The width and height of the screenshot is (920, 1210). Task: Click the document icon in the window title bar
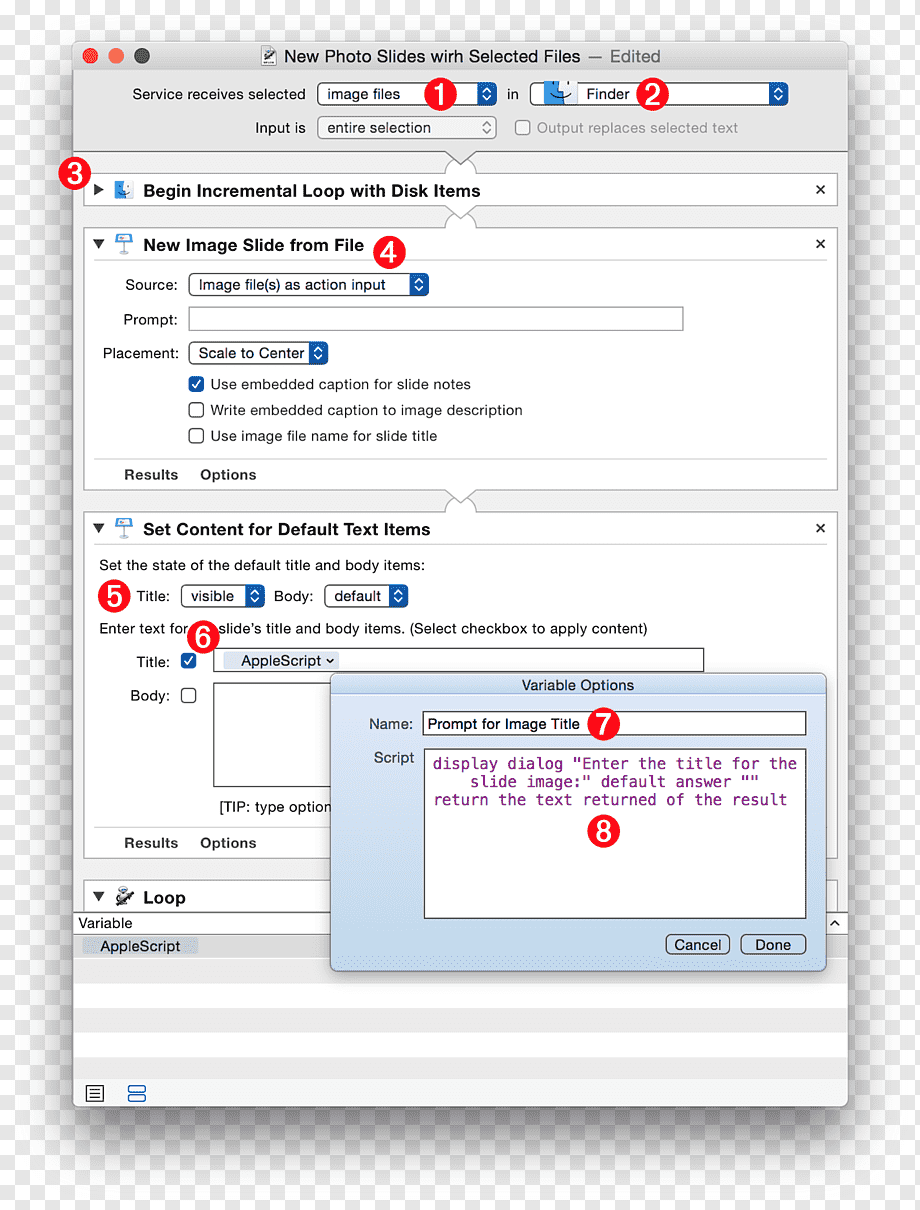[268, 56]
